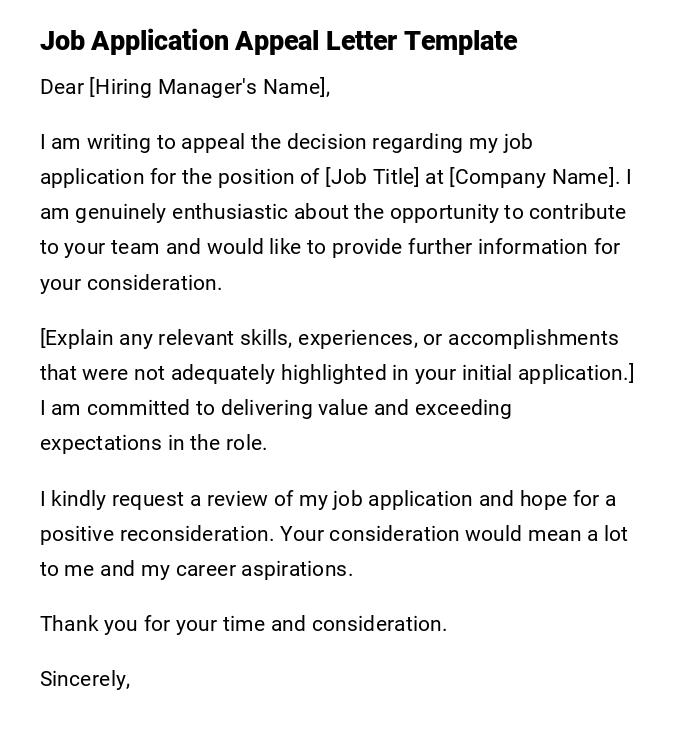This screenshot has width=700, height=742.
Task: Click "your consideration." ending the first paragraph
Action: pyautogui.click(x=131, y=283)
